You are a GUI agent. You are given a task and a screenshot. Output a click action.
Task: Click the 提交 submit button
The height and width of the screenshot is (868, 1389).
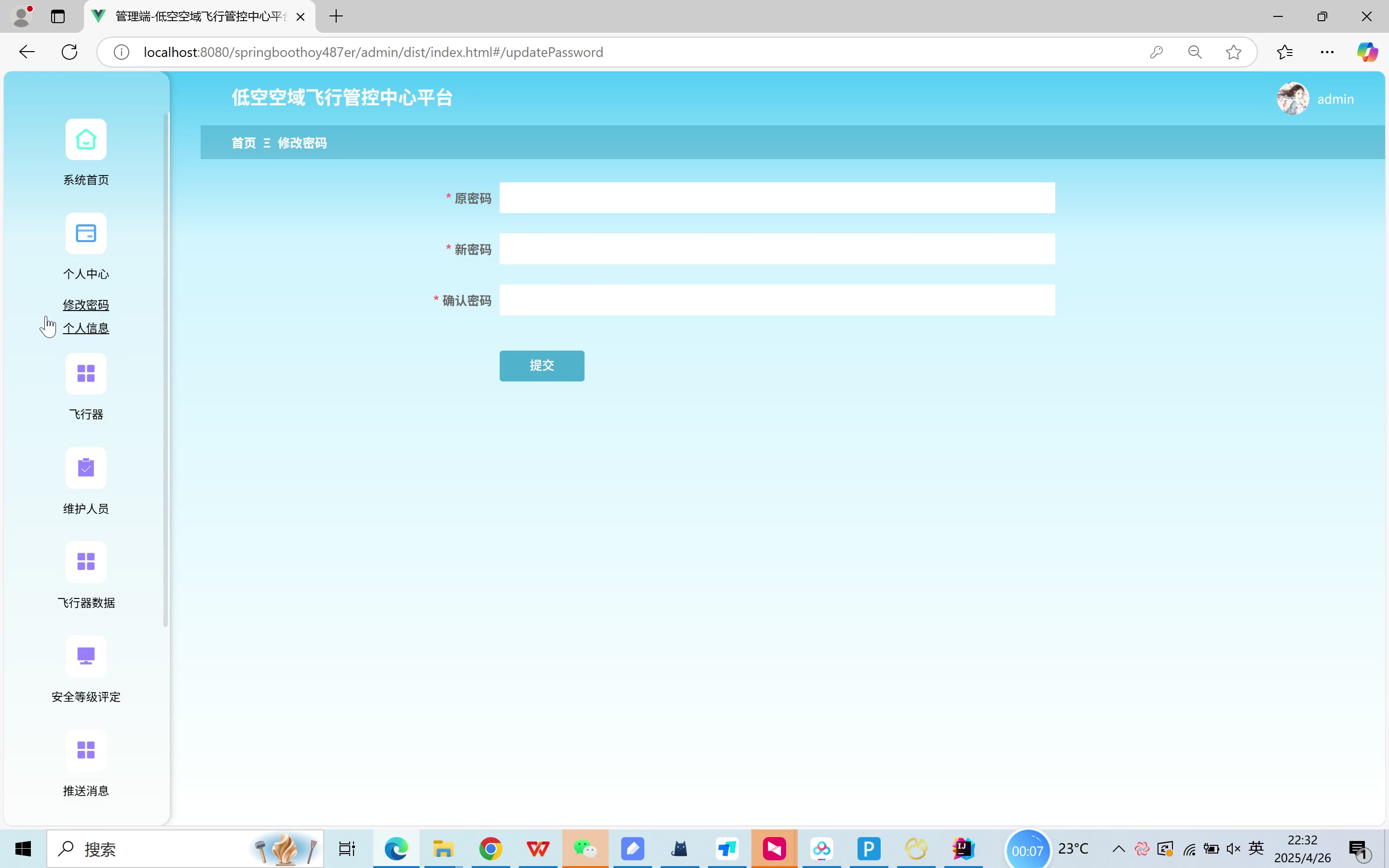(541, 366)
